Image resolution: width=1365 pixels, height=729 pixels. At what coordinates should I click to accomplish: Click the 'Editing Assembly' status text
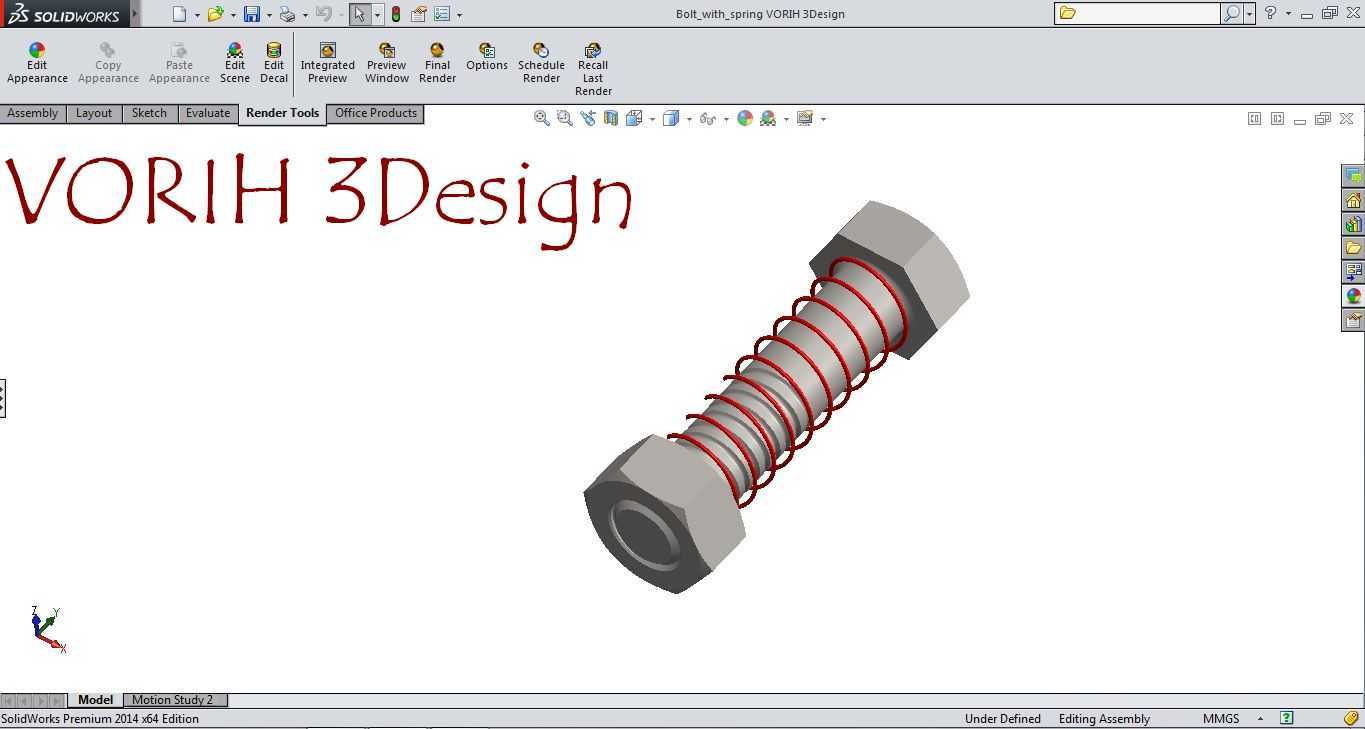1104,719
